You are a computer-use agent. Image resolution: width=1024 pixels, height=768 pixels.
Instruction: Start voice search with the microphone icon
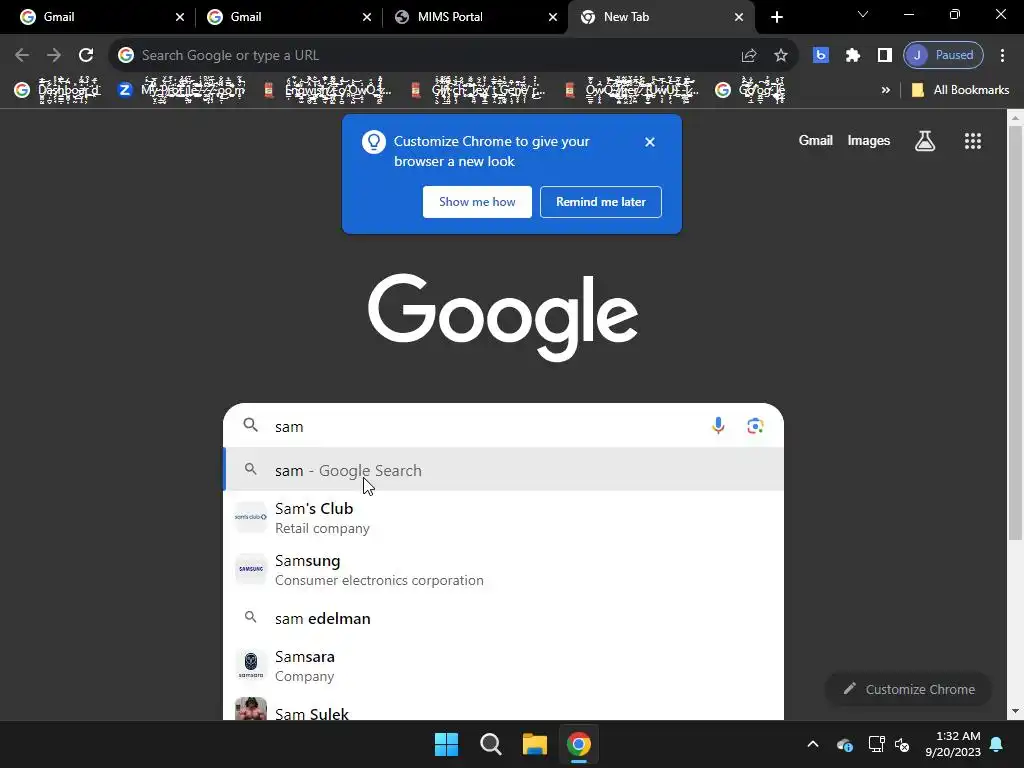point(718,426)
